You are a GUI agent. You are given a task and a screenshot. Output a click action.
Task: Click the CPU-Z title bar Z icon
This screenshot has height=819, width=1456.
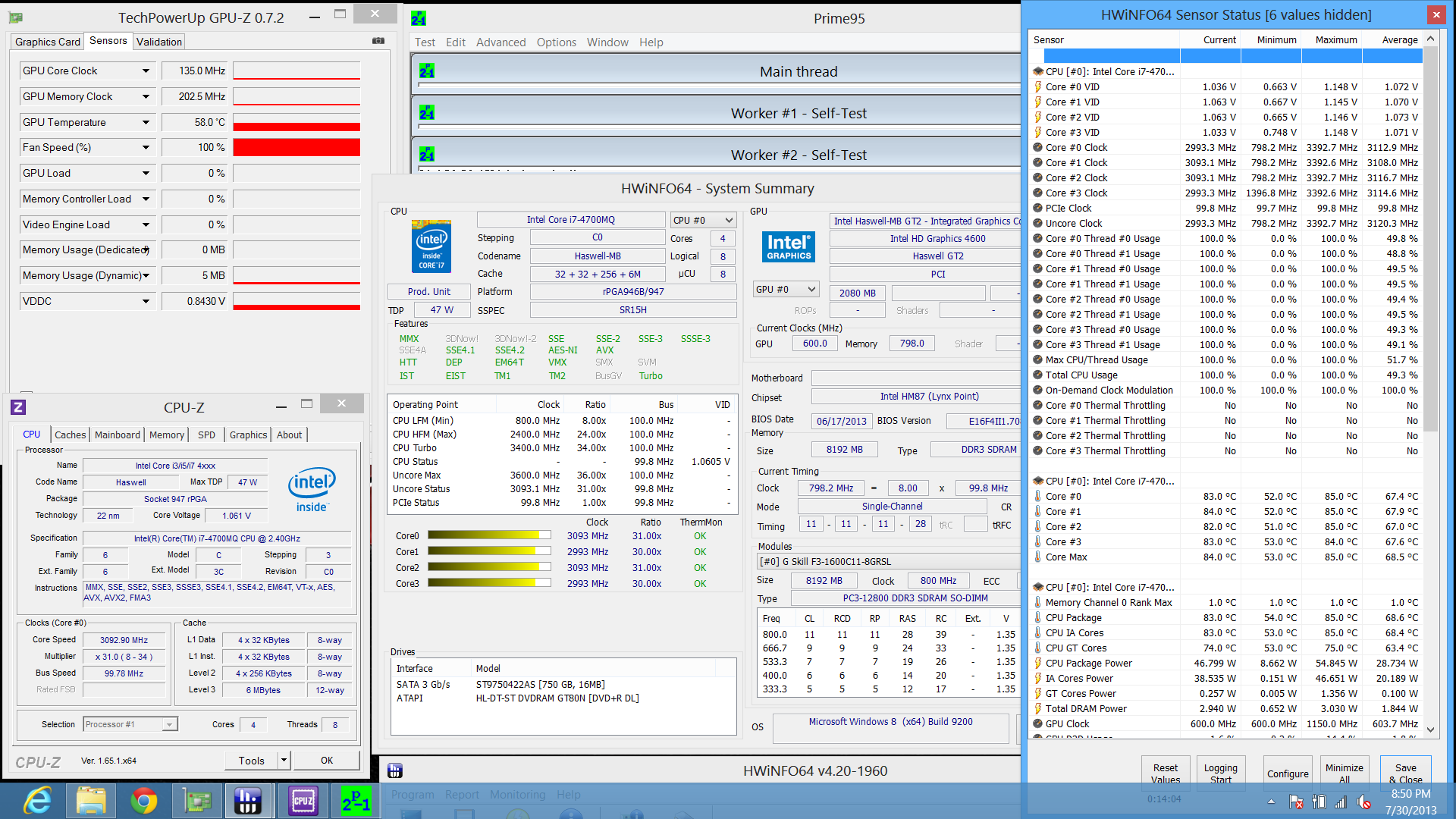pyautogui.click(x=18, y=407)
